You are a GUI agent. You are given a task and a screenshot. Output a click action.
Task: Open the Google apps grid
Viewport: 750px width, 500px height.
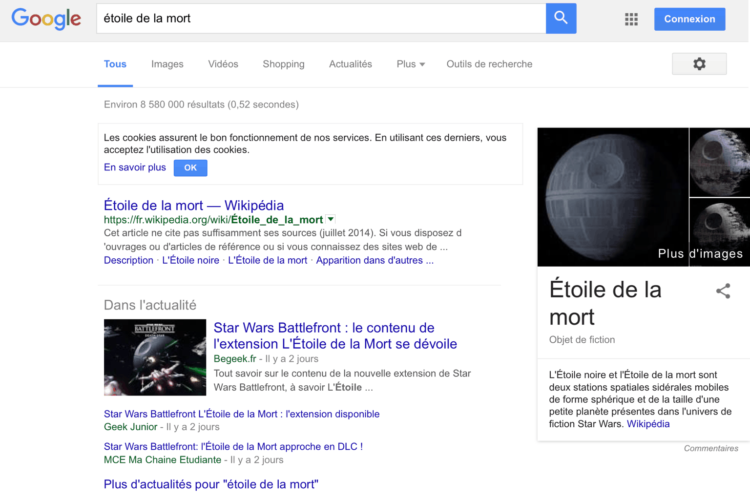pos(631,19)
